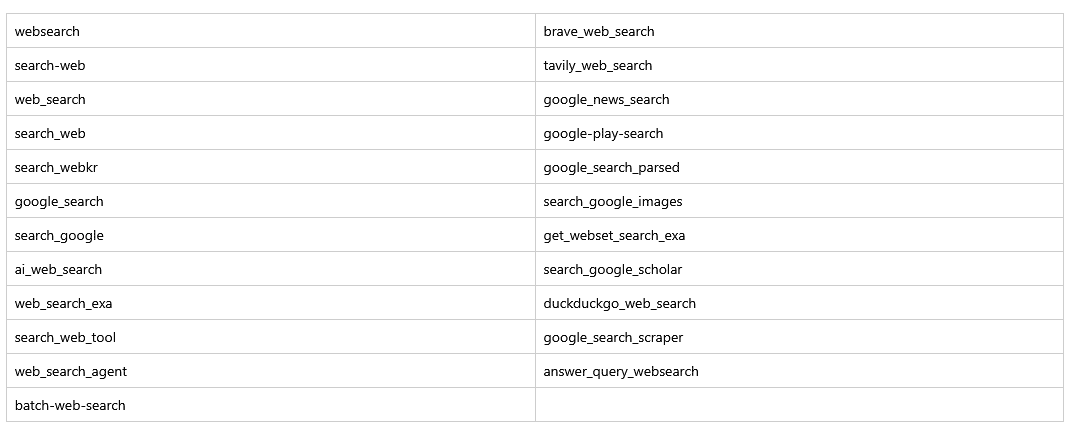The height and width of the screenshot is (440, 1084).
Task: Click the 'google-play-search' cell
Action: (x=603, y=133)
